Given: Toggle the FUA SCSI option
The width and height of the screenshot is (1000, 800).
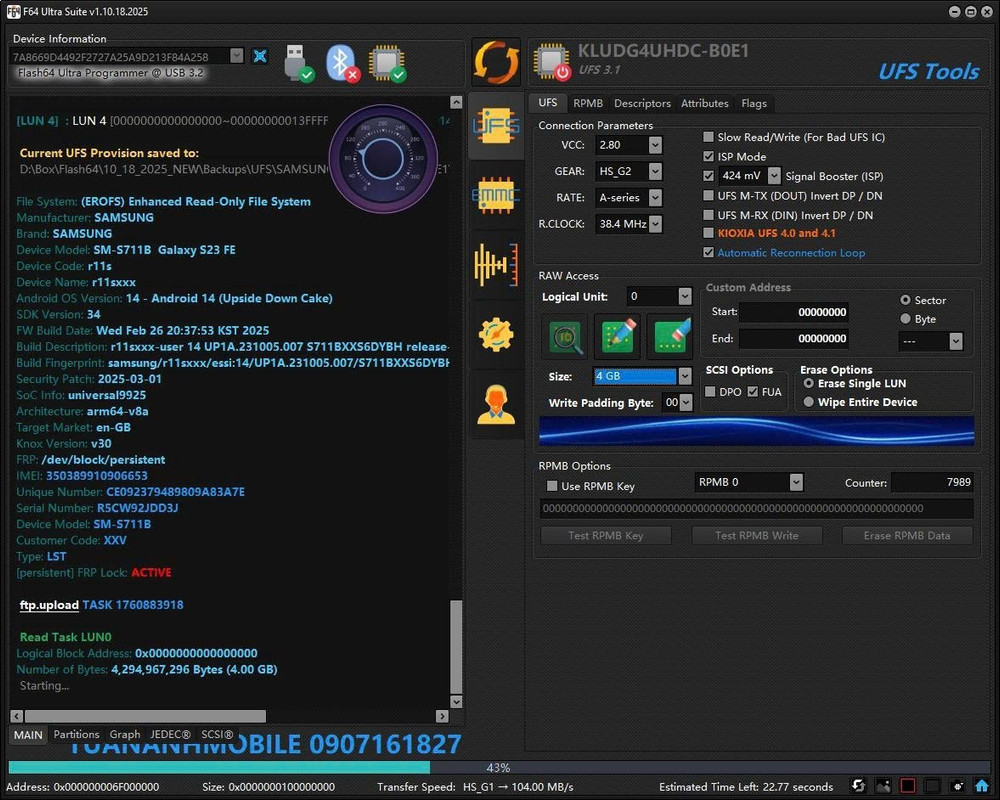Looking at the screenshot, I should click(753, 392).
